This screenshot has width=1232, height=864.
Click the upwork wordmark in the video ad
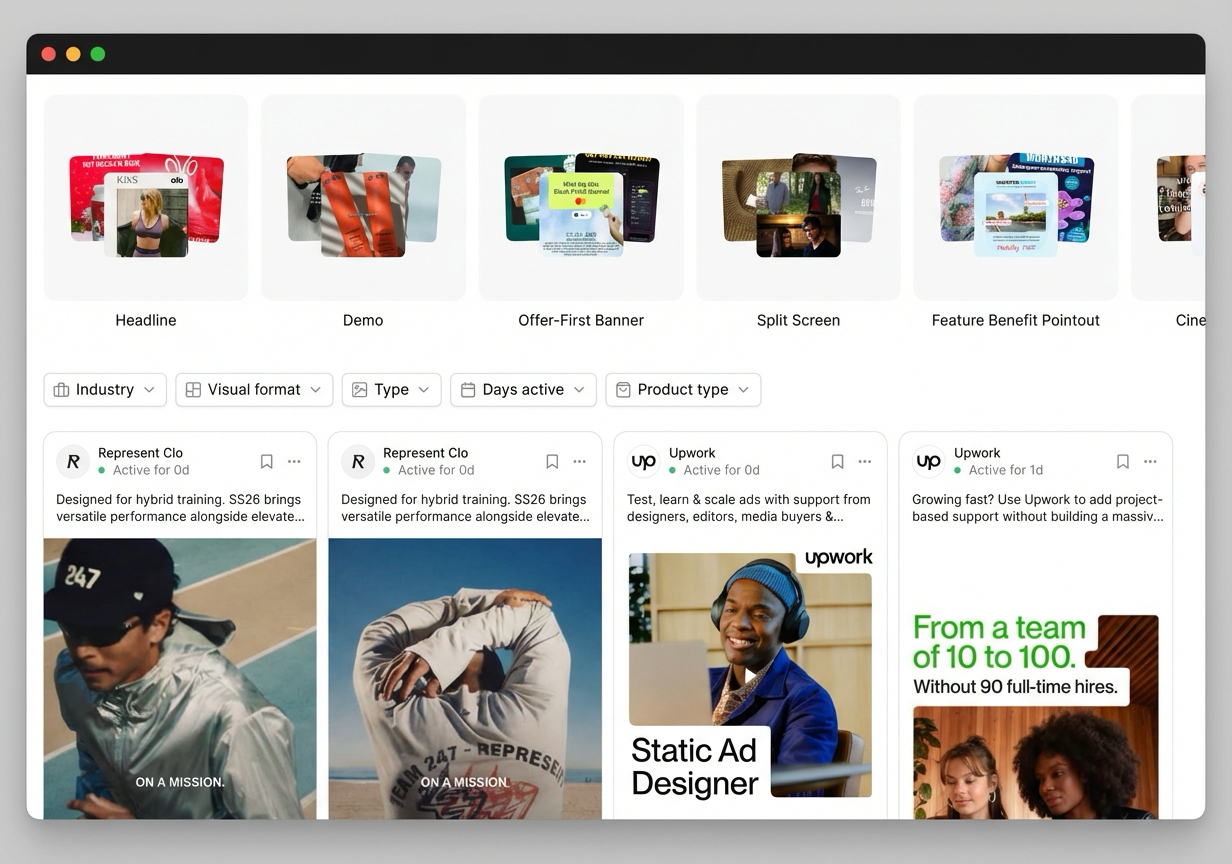tap(838, 558)
